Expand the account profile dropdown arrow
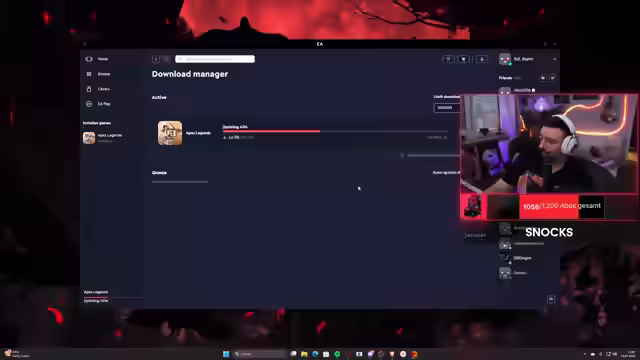Viewport: 640px width, 360px height. point(555,59)
